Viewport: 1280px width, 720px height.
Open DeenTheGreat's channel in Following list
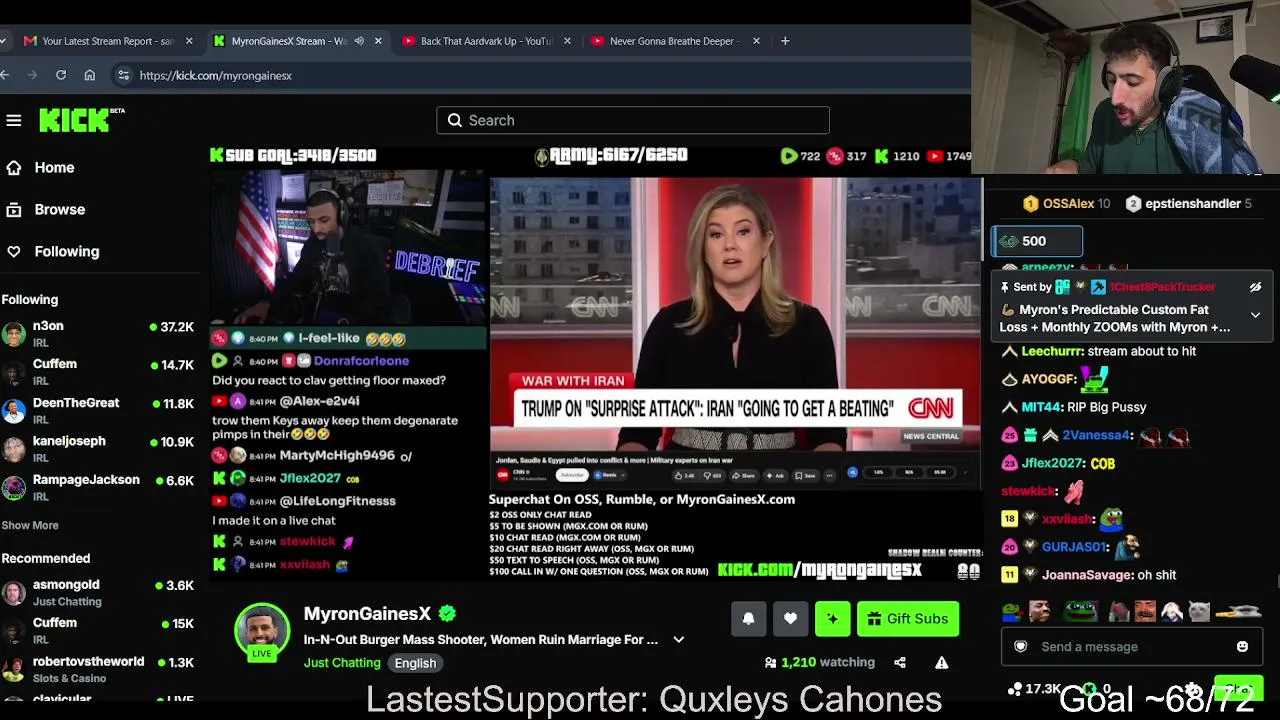coord(98,411)
